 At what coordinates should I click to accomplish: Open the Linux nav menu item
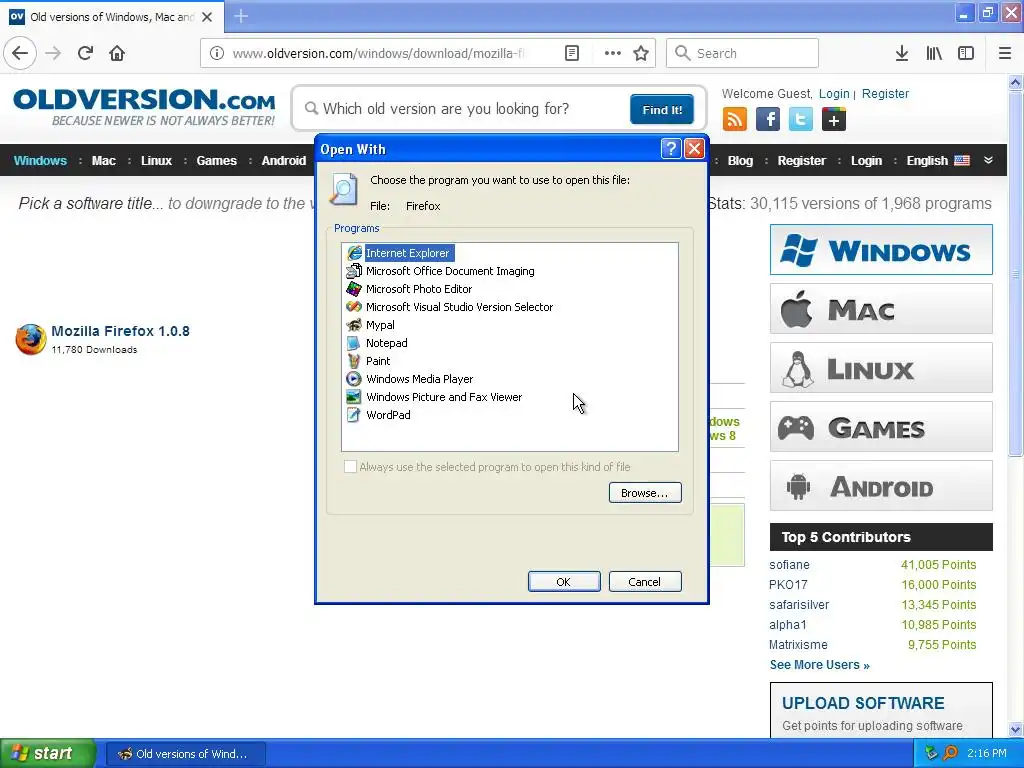[156, 161]
